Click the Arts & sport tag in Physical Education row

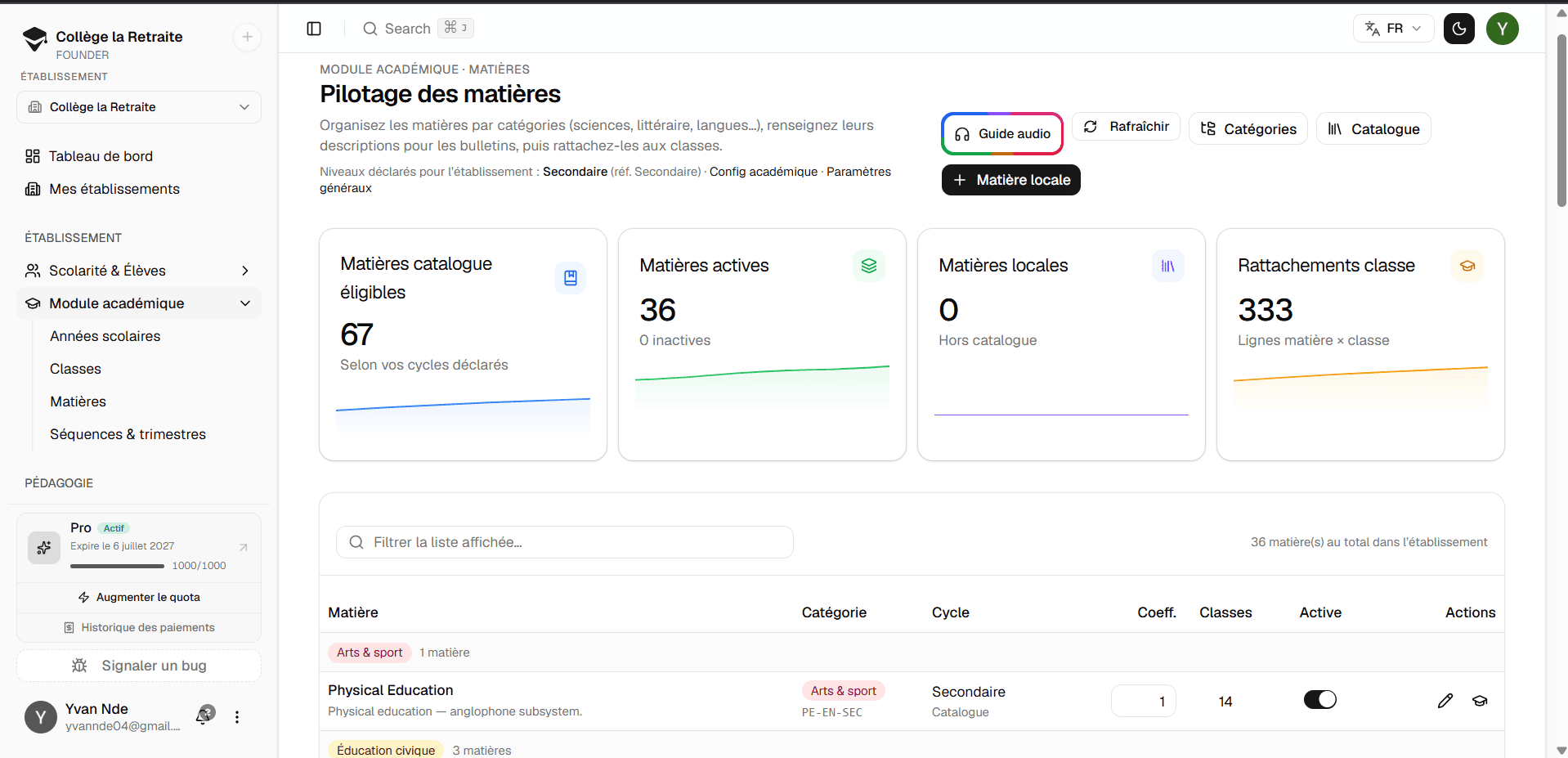pos(843,691)
